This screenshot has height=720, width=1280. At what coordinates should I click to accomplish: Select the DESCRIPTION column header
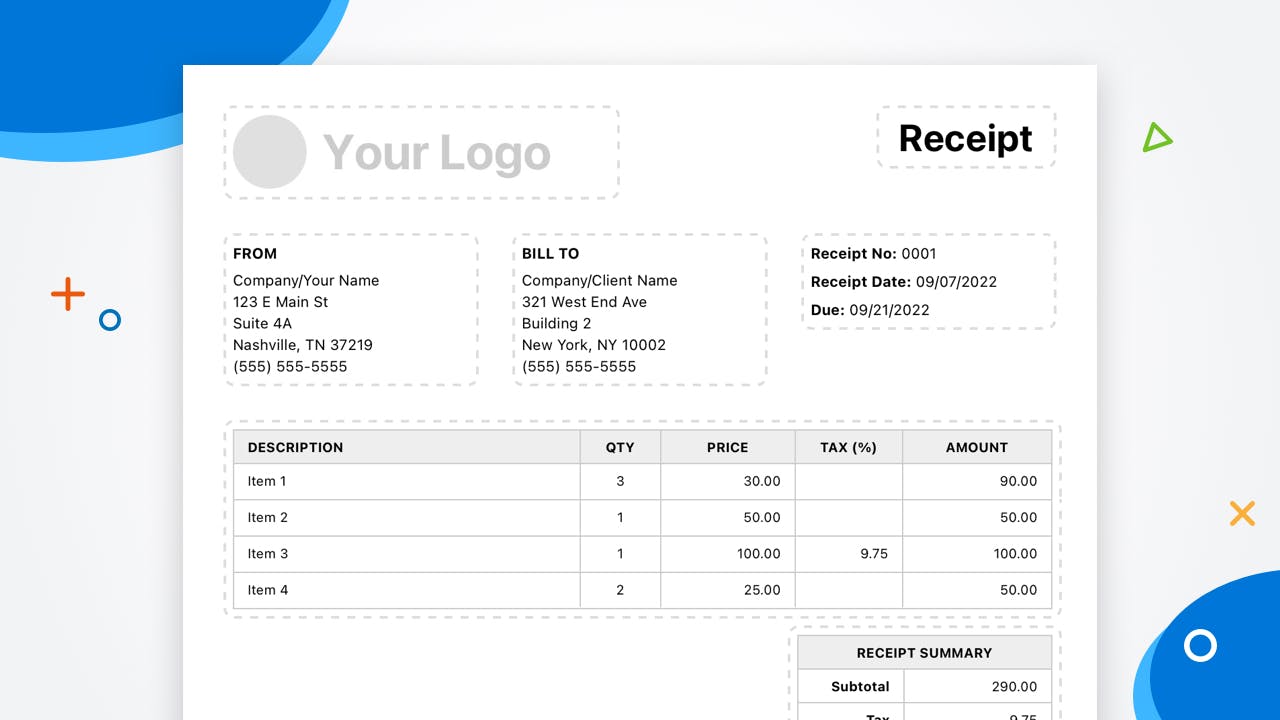295,447
